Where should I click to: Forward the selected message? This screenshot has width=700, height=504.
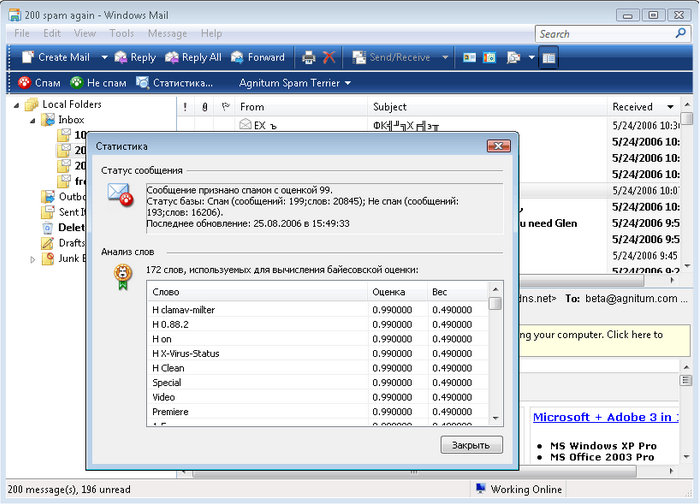point(258,58)
